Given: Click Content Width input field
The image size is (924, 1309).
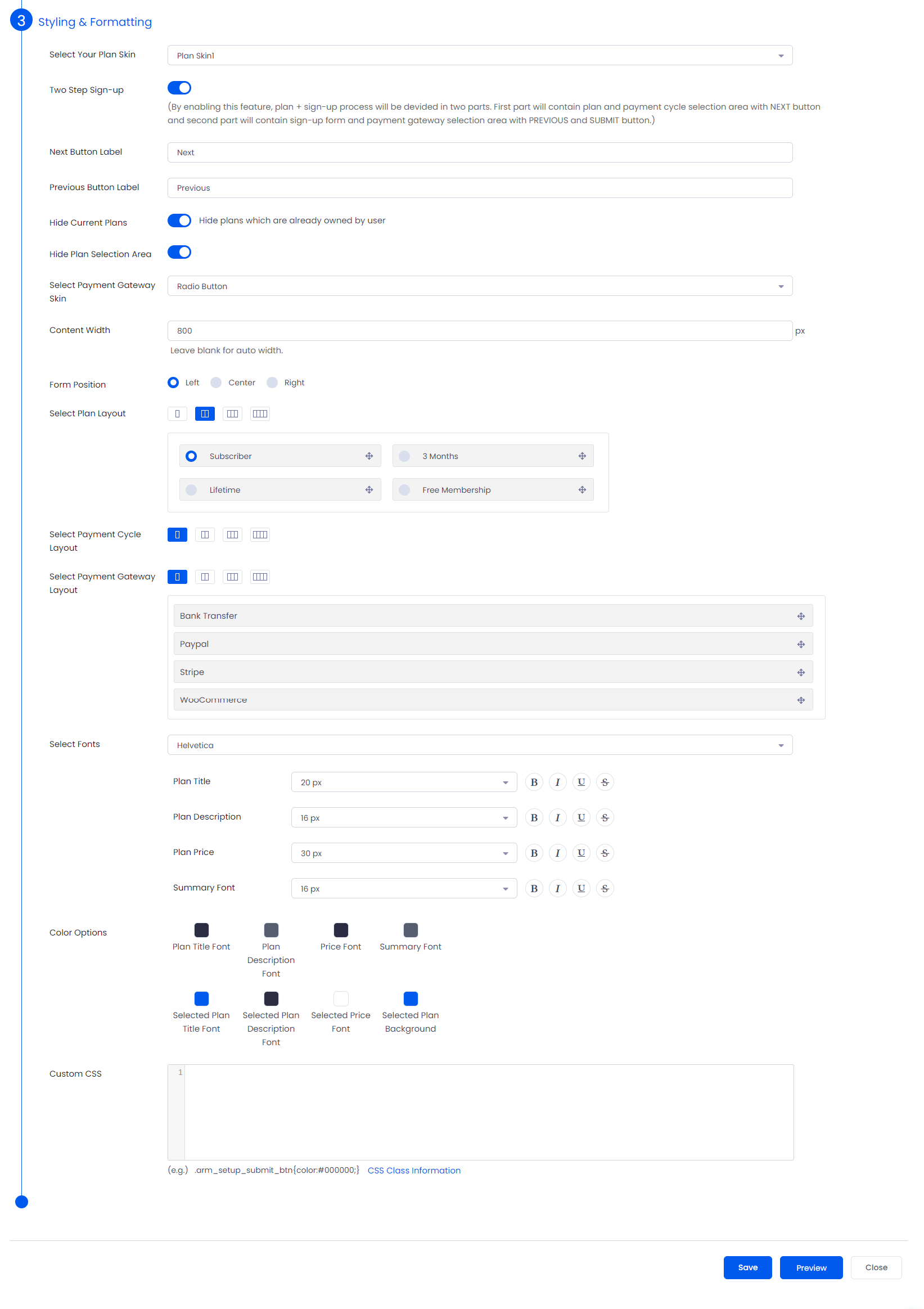Looking at the screenshot, I should [x=480, y=331].
